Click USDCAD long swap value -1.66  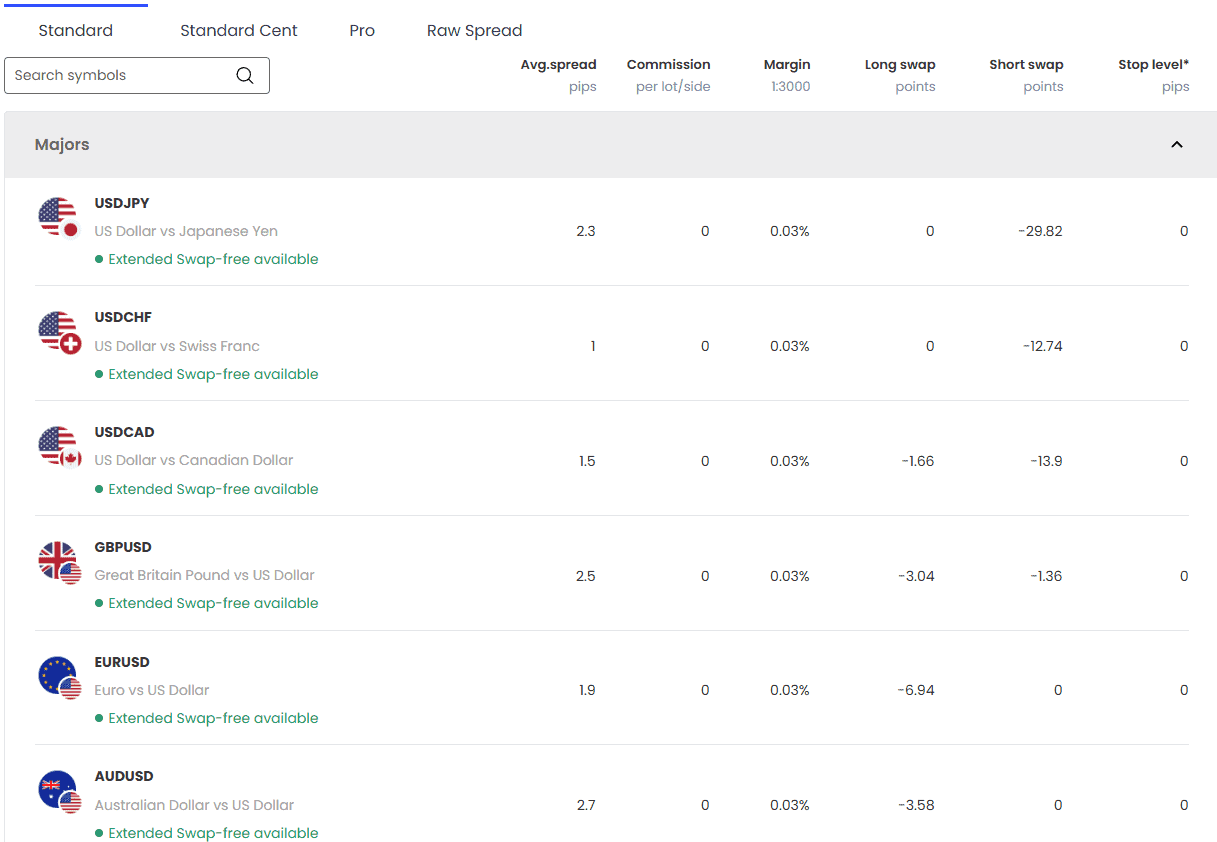(x=916, y=461)
